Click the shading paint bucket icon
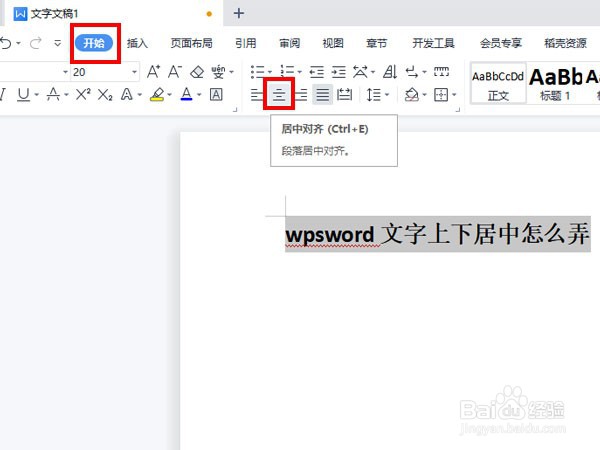This screenshot has height=450, width=600. pyautogui.click(x=412, y=95)
